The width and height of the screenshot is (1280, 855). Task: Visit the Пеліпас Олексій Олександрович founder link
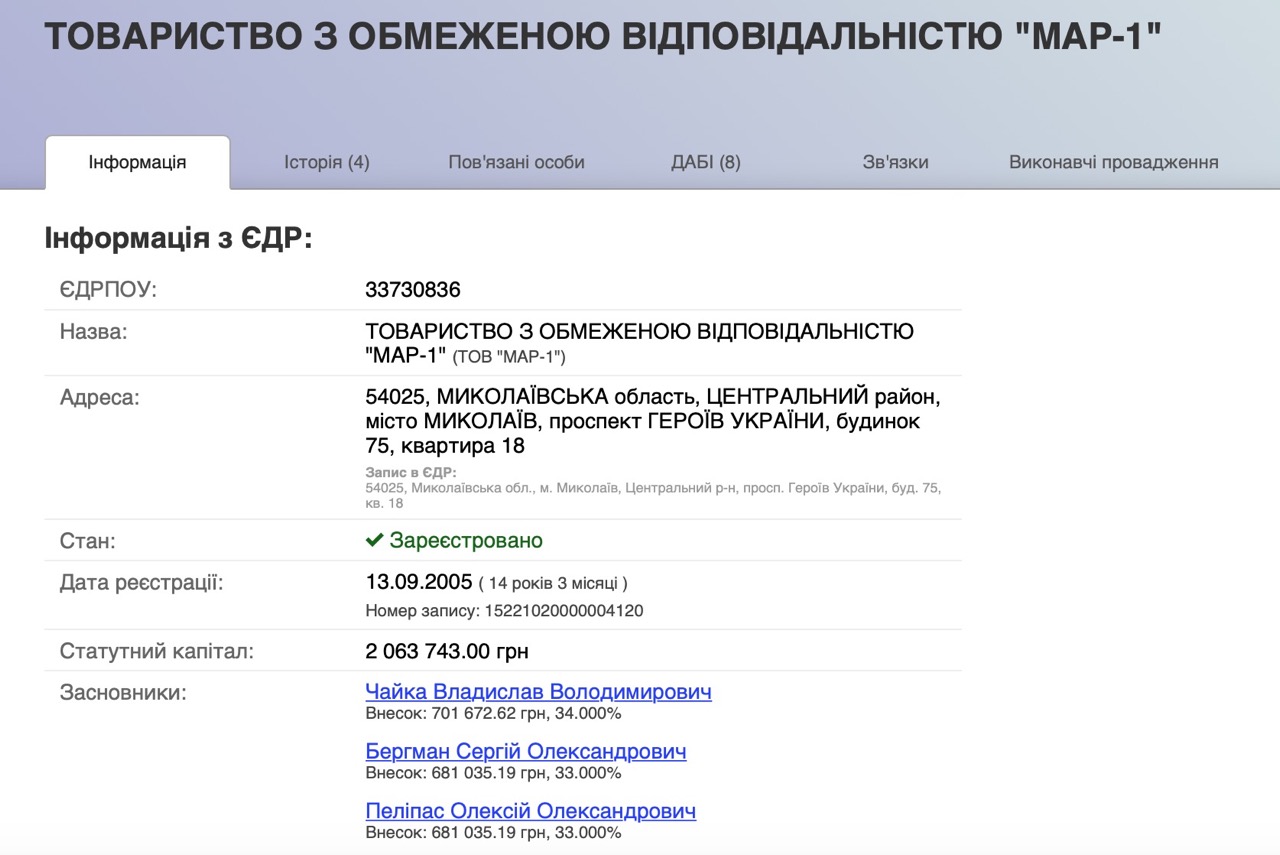point(530,811)
